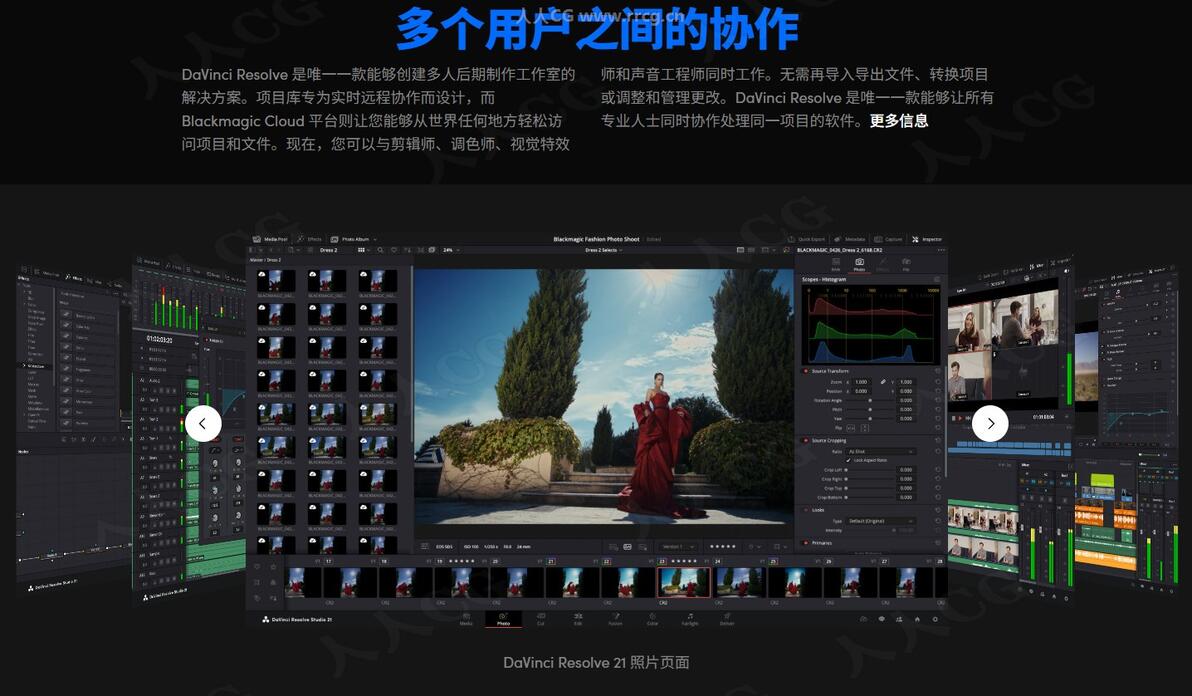
Task: Toggle Lock Aspect Ratio checkbox
Action: 848,460
